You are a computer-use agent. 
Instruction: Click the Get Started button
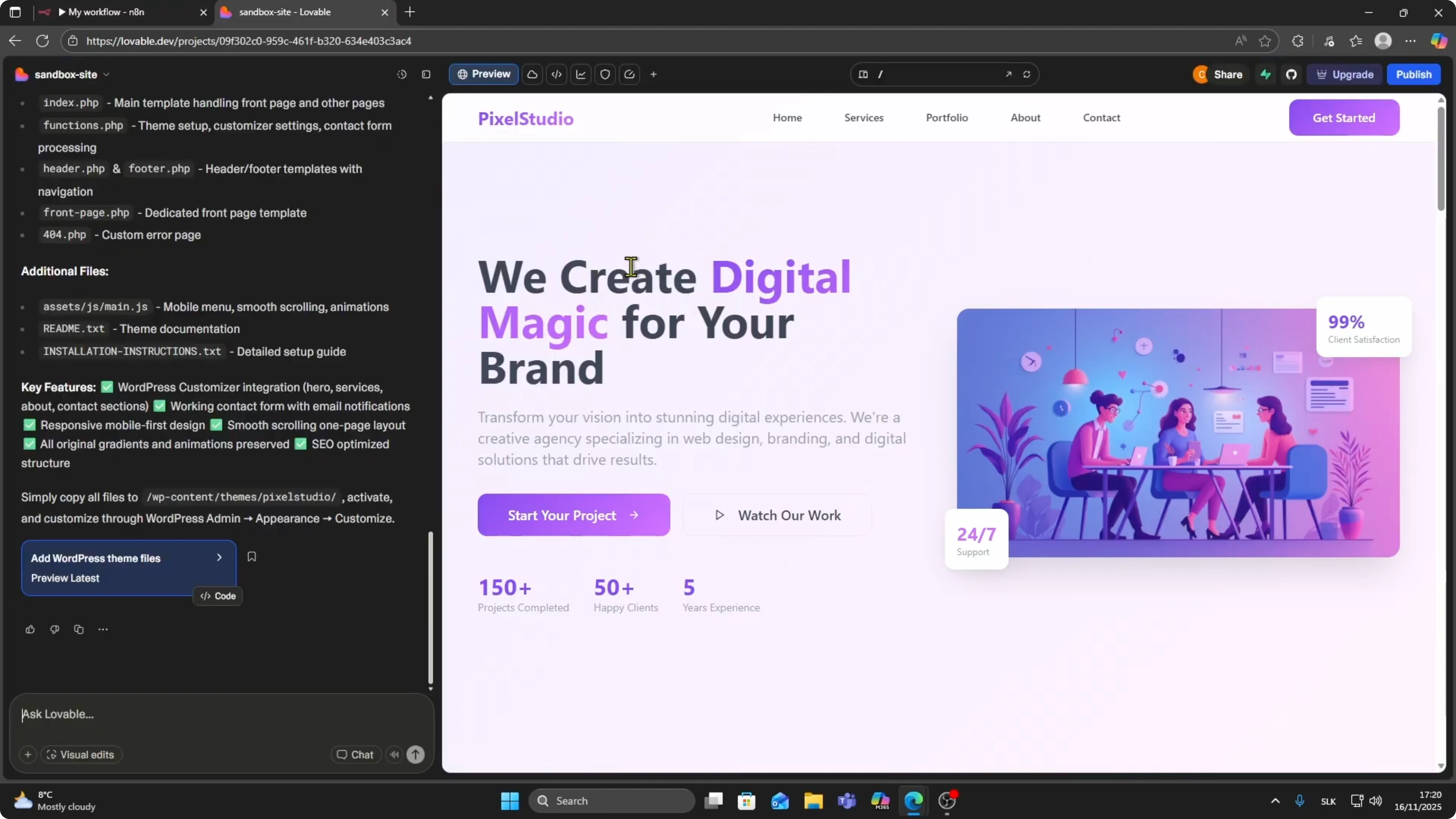click(1344, 118)
